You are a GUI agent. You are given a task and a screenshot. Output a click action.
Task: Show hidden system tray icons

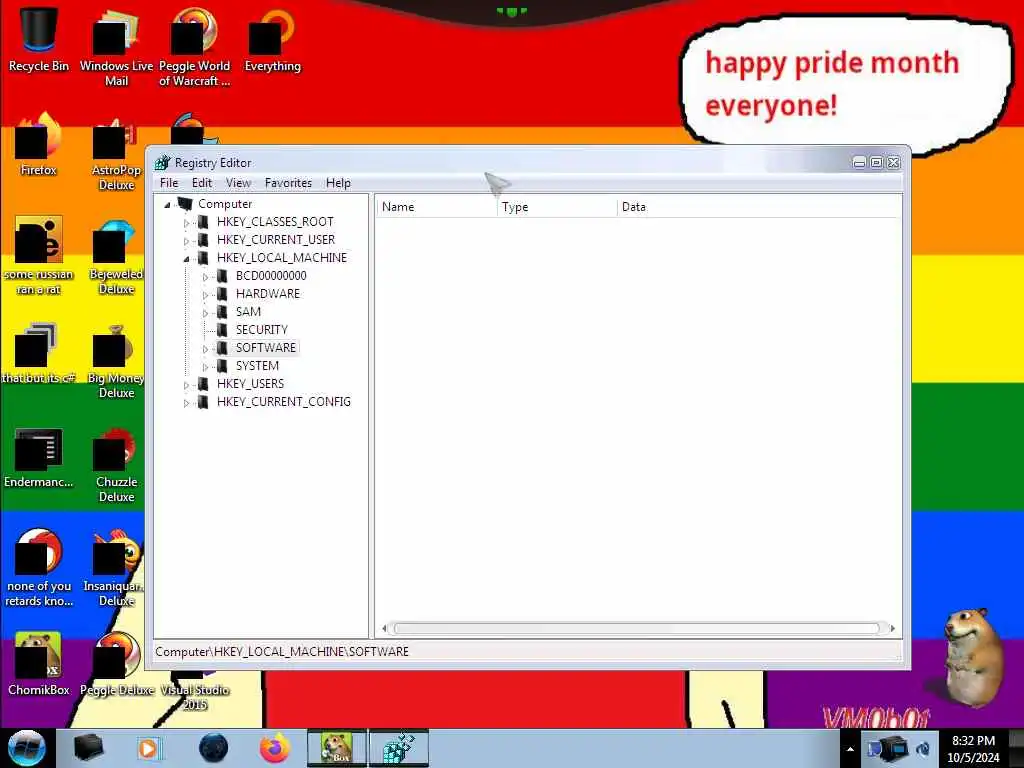pyautogui.click(x=850, y=749)
